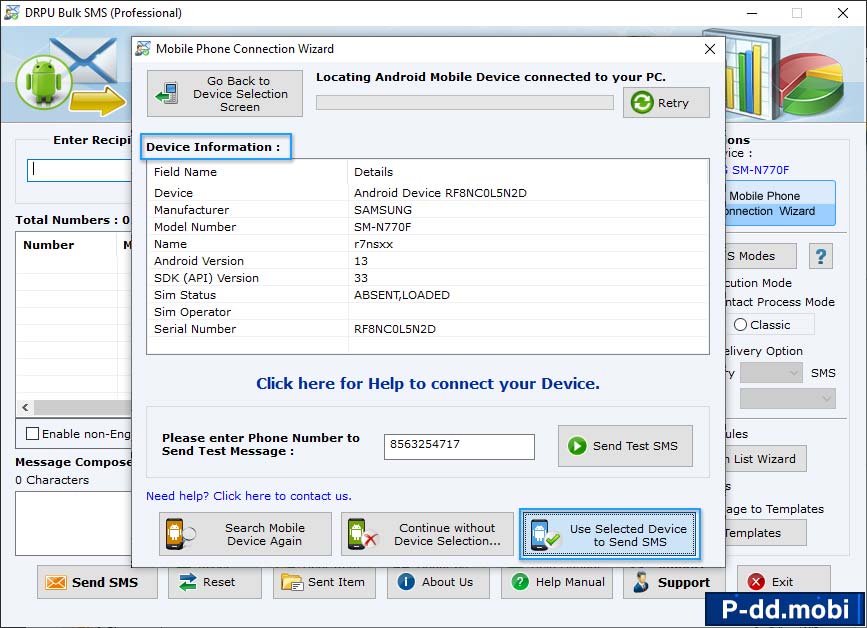
Task: Click the Use Selected Device phone icon
Action: (x=545, y=535)
